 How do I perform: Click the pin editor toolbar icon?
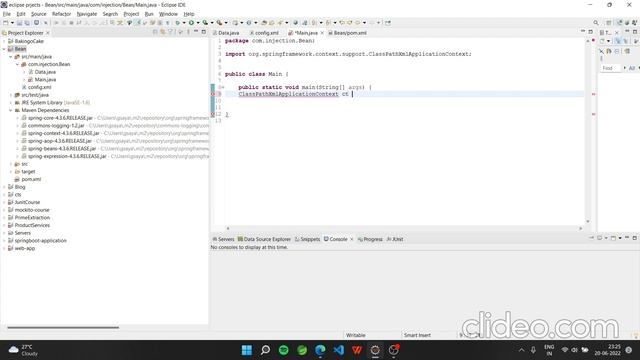(388, 23)
